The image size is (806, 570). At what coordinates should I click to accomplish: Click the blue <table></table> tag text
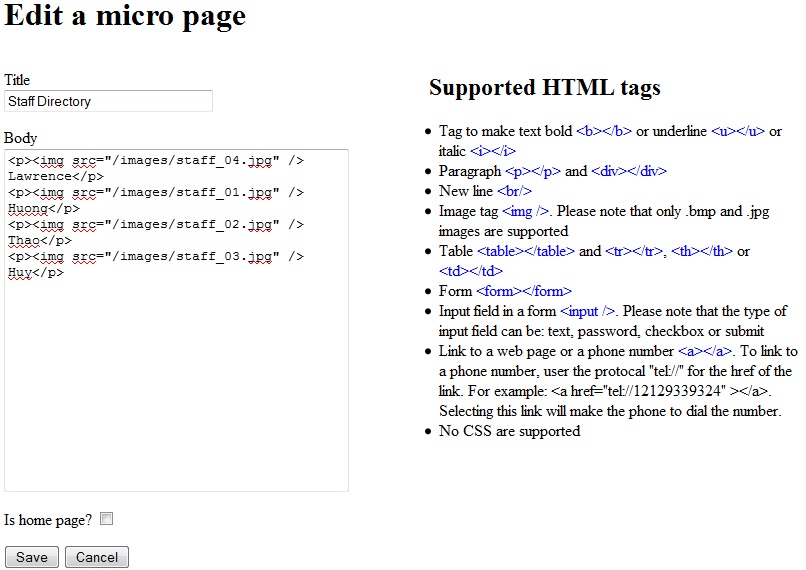click(526, 251)
